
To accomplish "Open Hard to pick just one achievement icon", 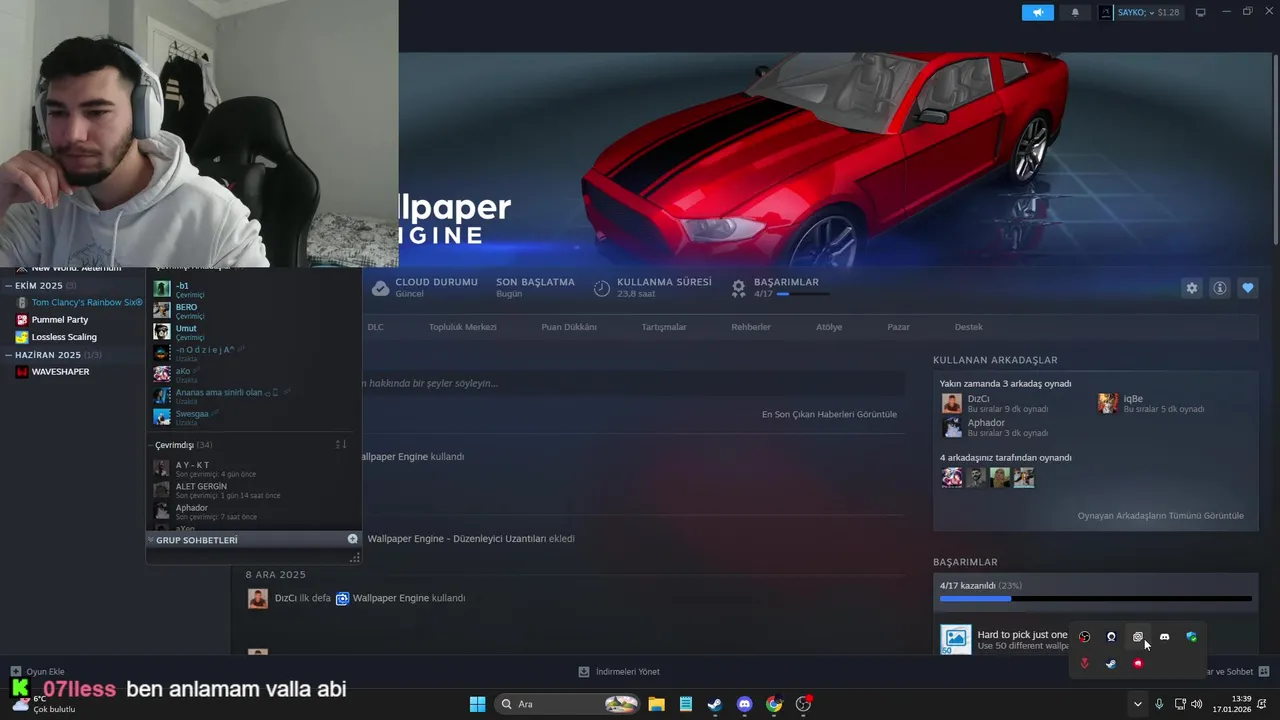I will tap(956, 639).
